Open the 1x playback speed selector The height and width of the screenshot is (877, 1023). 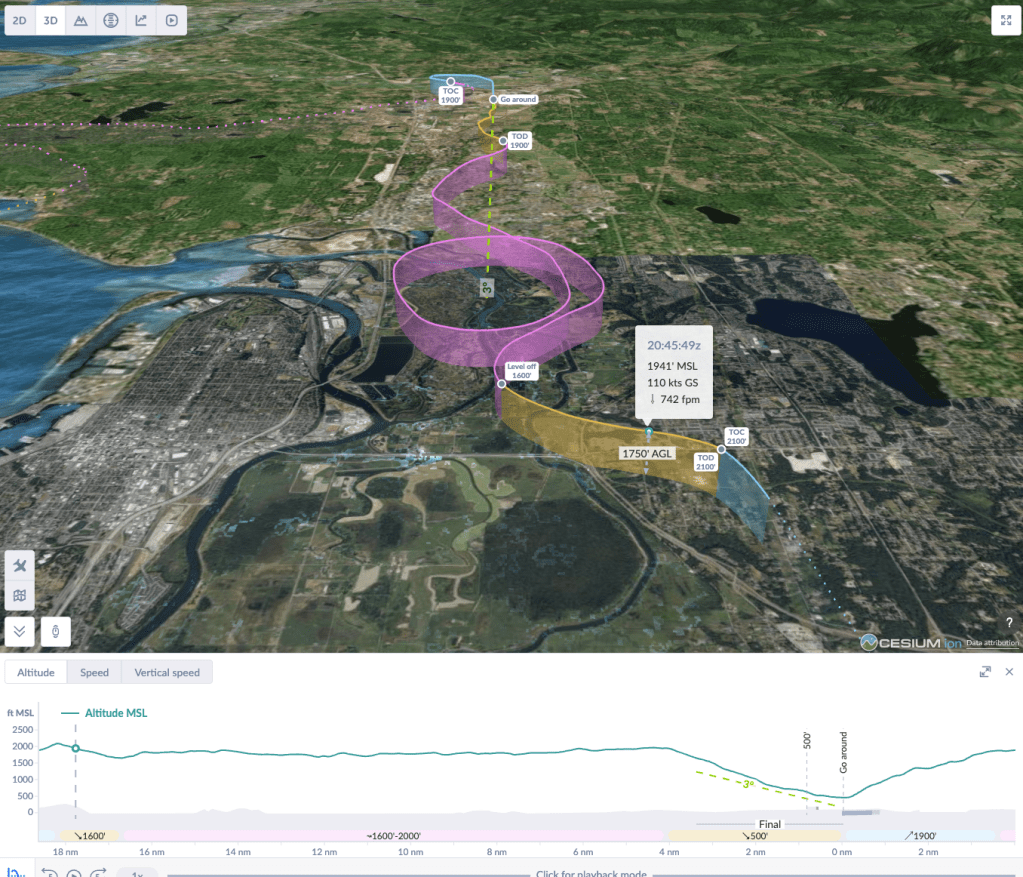coord(136,872)
